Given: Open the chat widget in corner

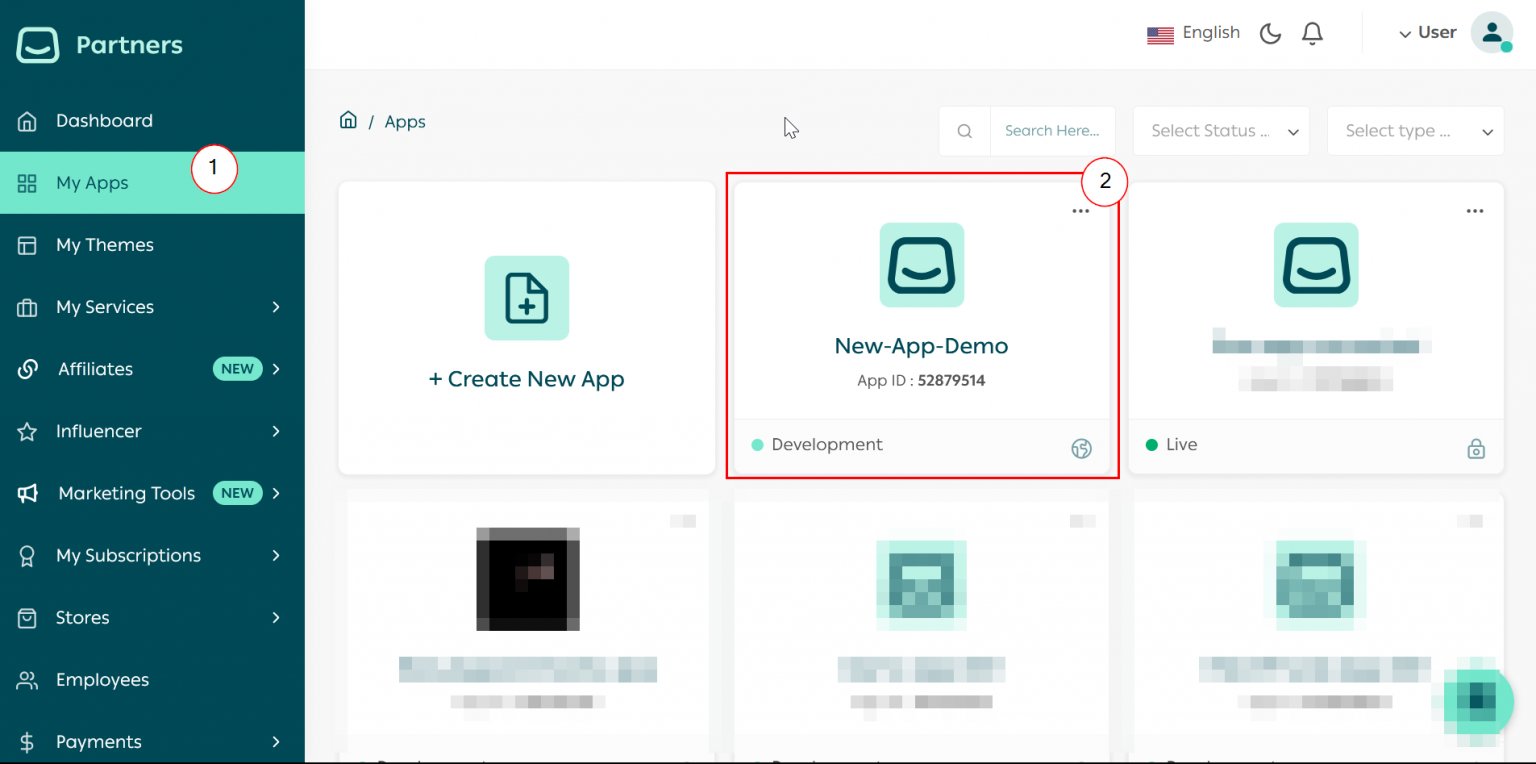Looking at the screenshot, I should coord(1478,702).
